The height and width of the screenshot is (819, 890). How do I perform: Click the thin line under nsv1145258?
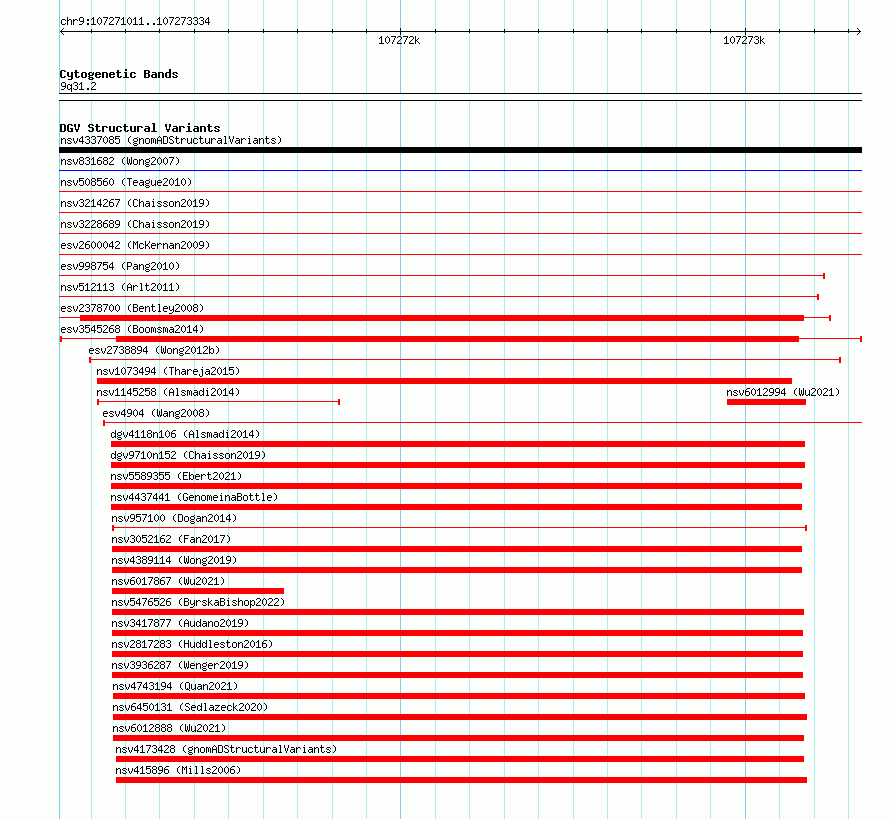click(x=219, y=402)
